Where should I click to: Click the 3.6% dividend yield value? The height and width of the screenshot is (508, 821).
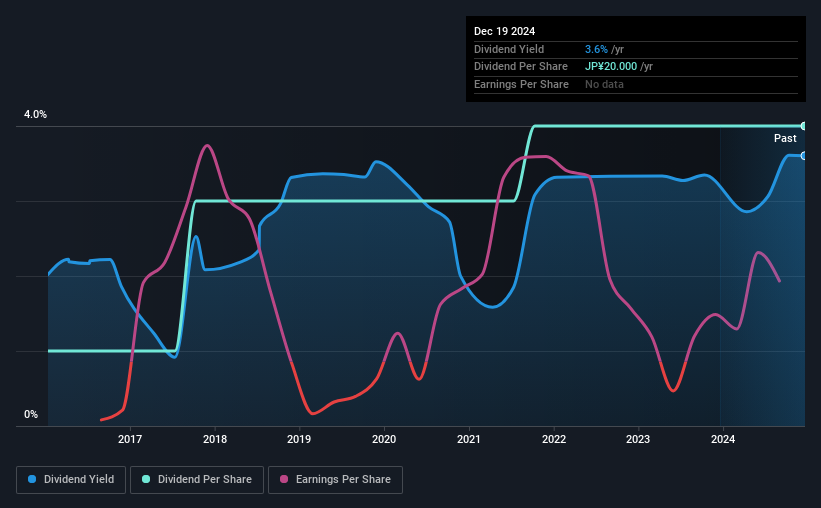coord(596,49)
